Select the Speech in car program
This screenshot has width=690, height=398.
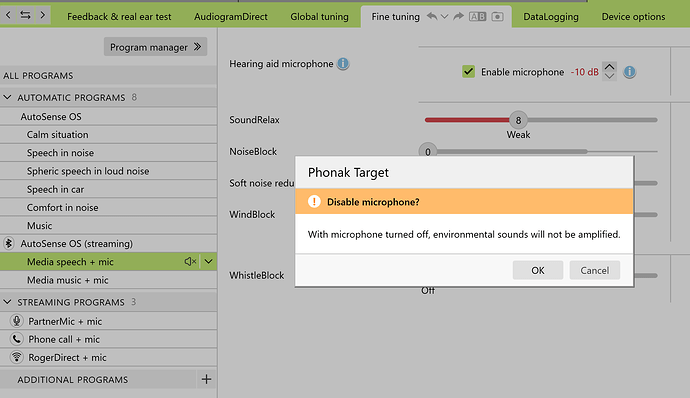(108, 189)
